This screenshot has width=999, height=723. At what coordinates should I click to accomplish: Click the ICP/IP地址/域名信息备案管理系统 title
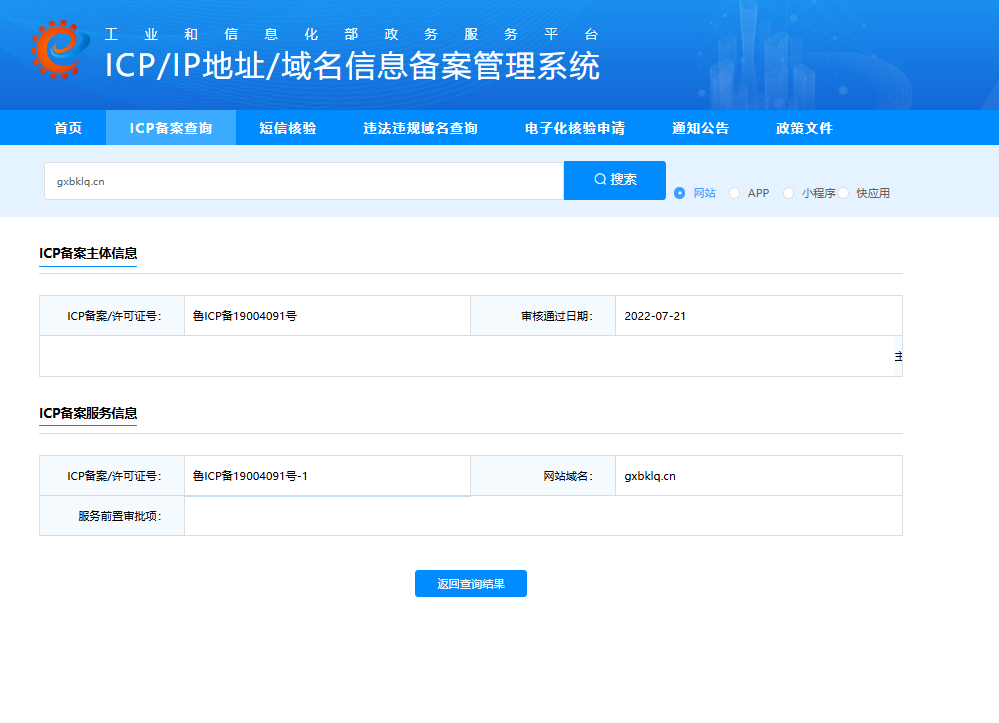(352, 66)
